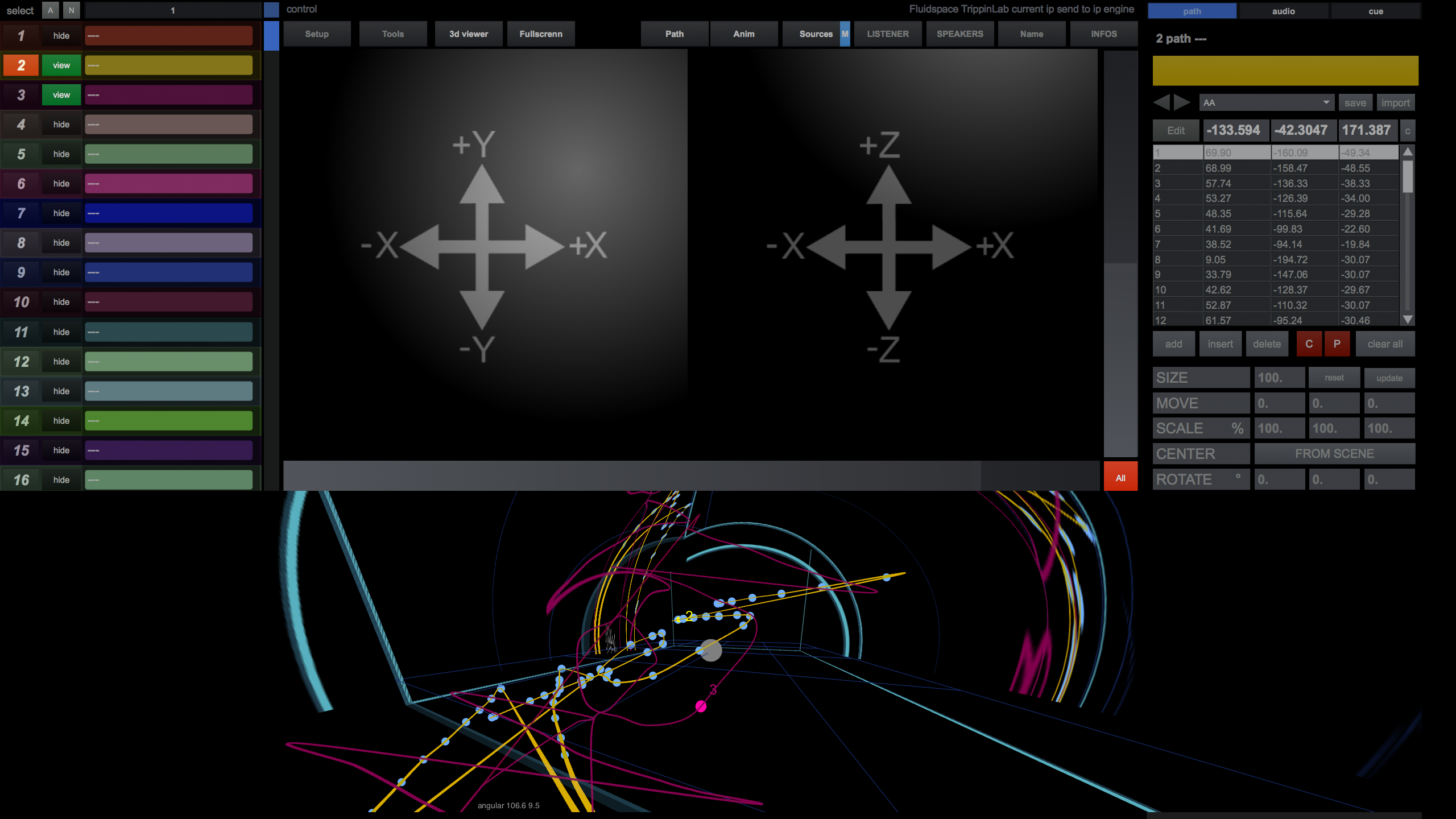The width and height of the screenshot is (1456, 819).
Task: Click the vertical slider beside XZ viewer
Action: point(1120,254)
